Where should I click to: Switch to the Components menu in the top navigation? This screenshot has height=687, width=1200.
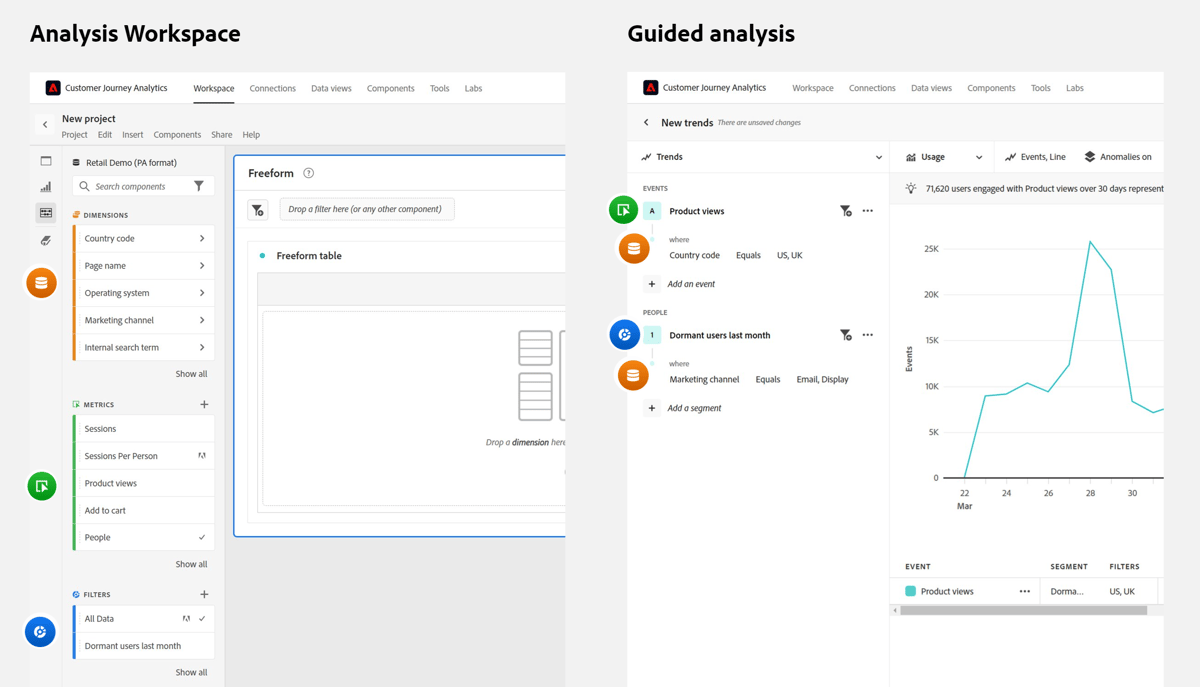tap(390, 88)
